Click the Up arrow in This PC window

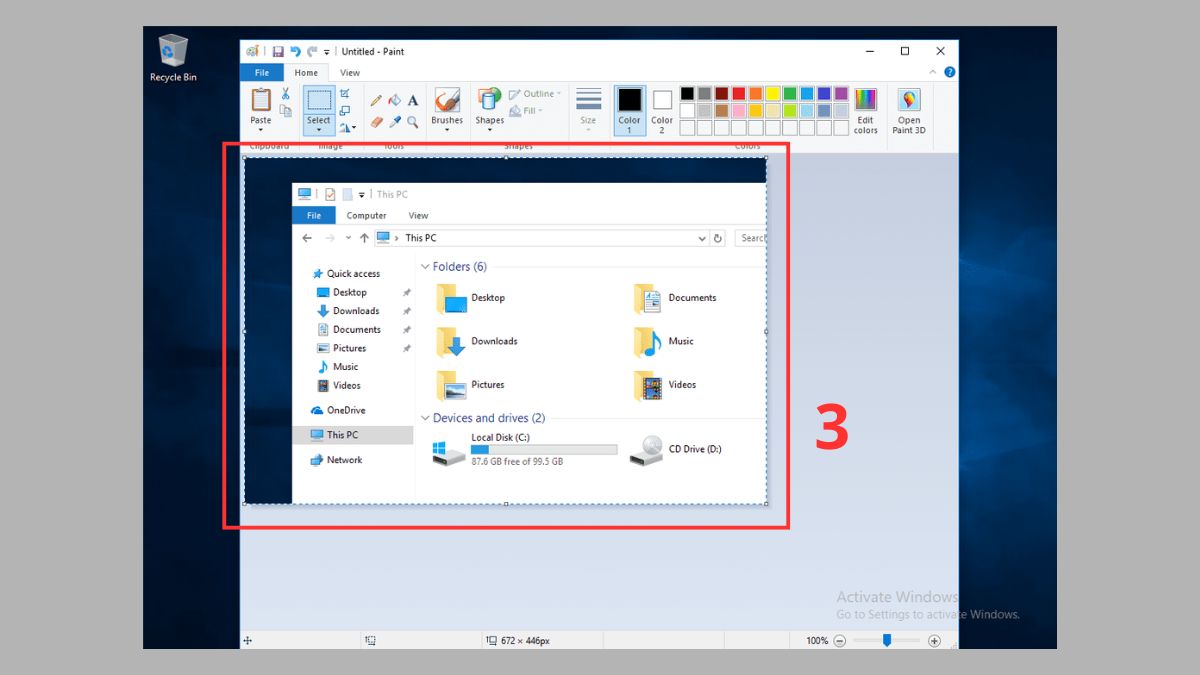coord(364,238)
